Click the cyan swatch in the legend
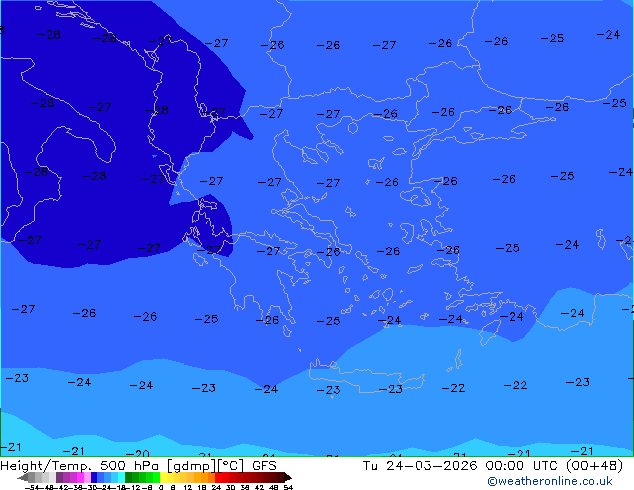634x490 pixels. tap(121, 477)
